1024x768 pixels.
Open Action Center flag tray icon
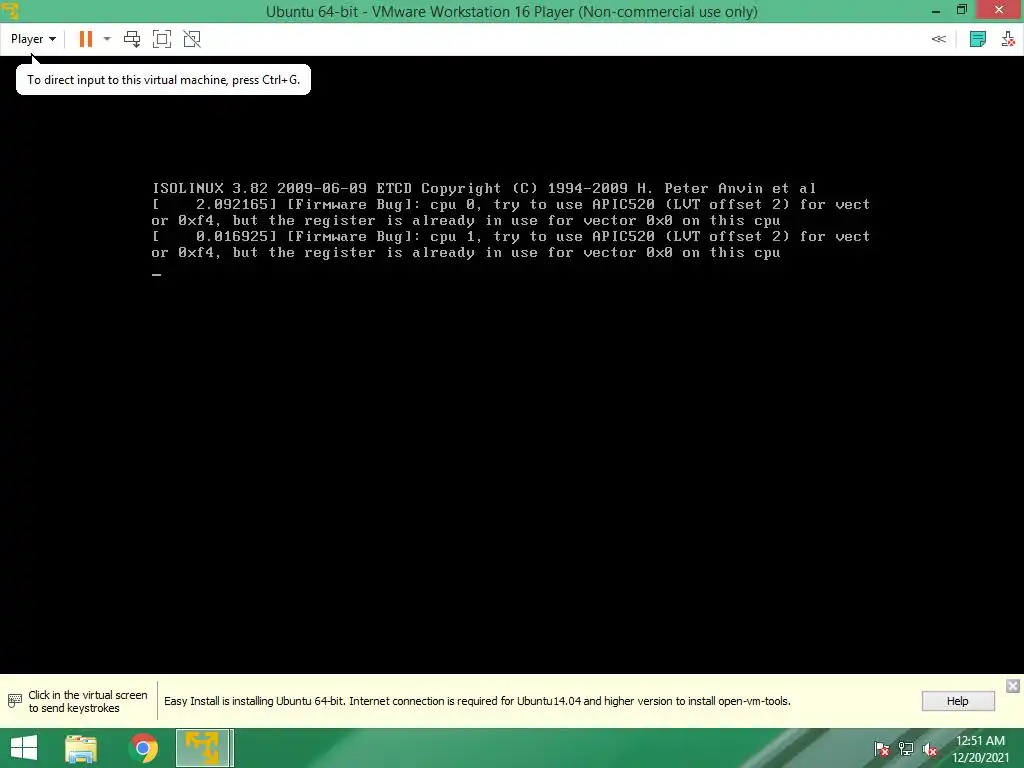882,749
